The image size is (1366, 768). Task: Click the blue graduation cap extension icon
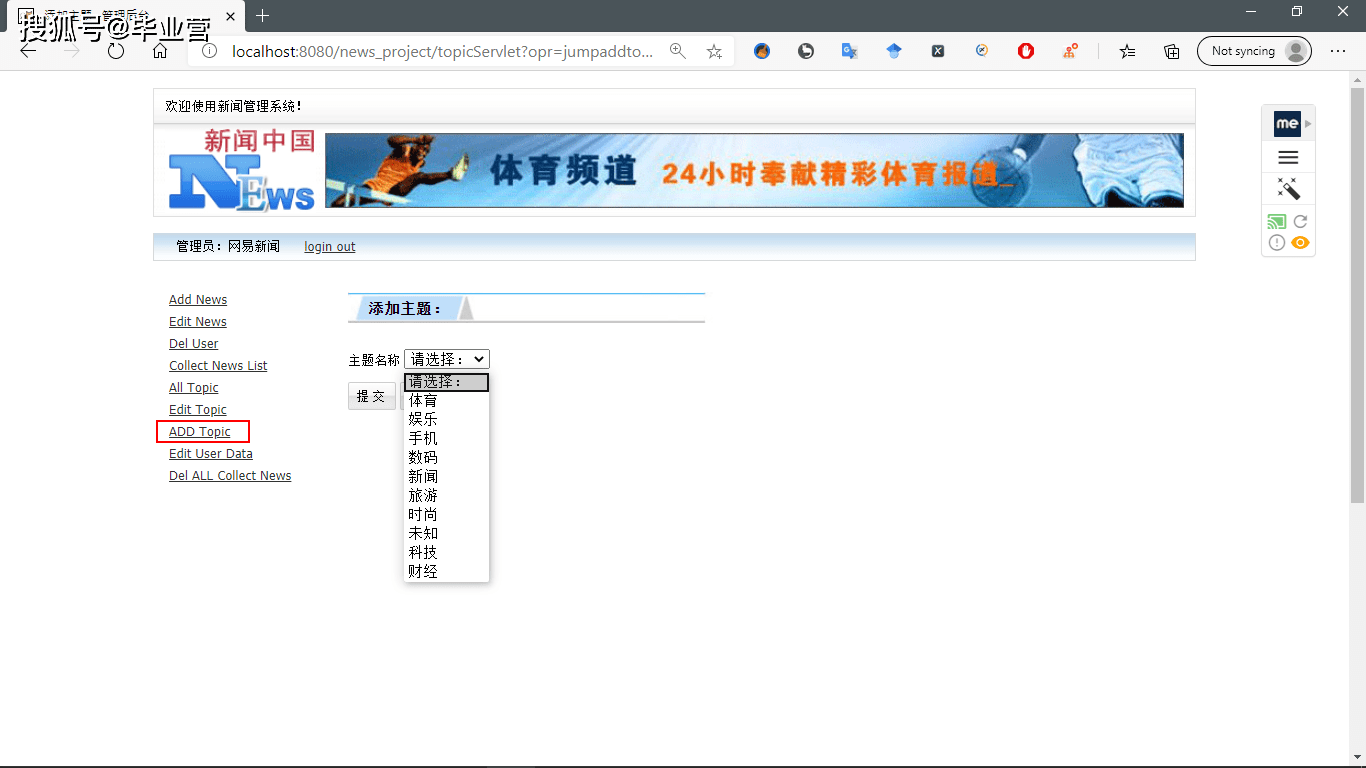pos(894,51)
